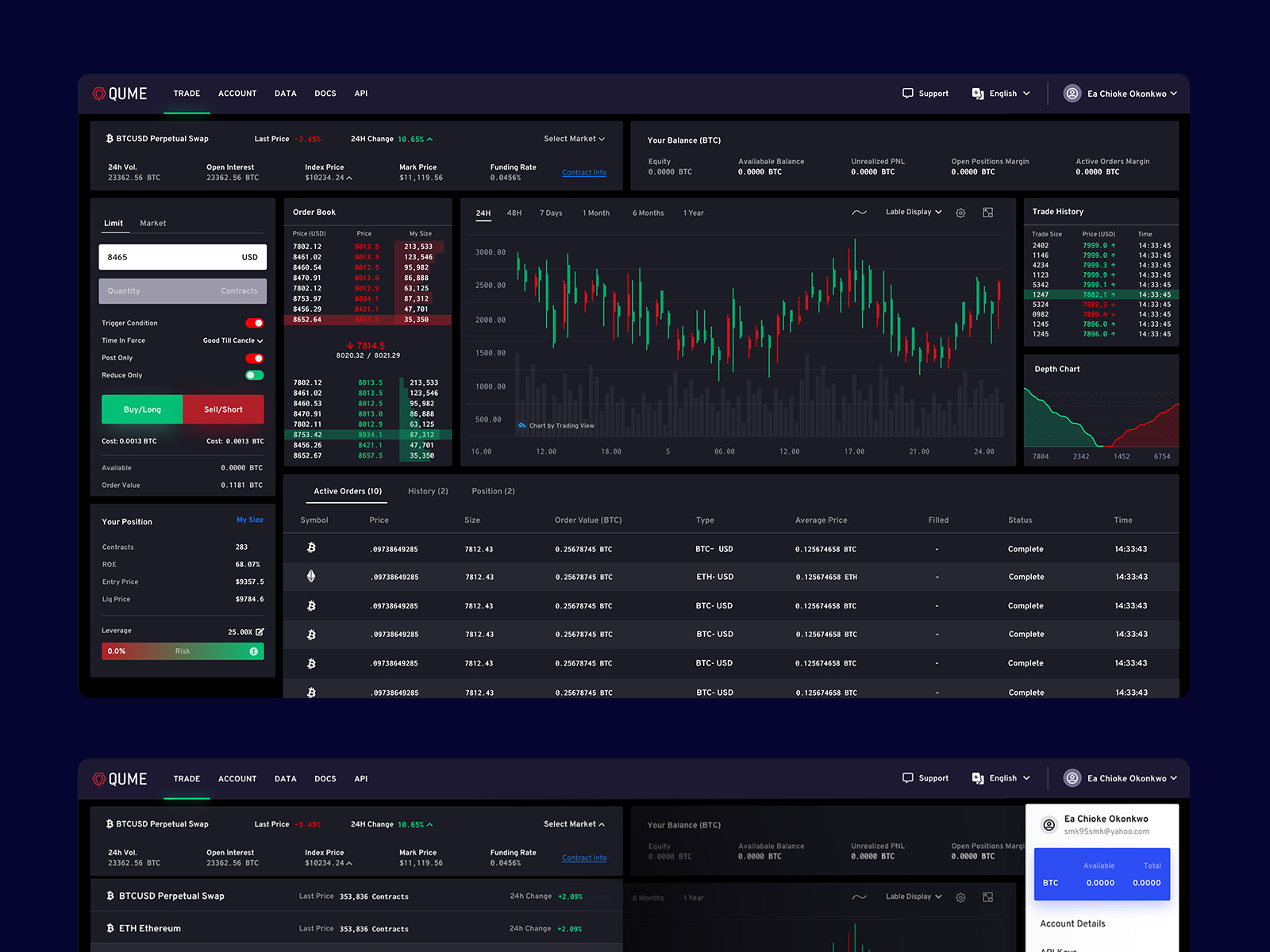Click the Depth Chart green bid area
Screen dimensions: 1270x952
1060,420
